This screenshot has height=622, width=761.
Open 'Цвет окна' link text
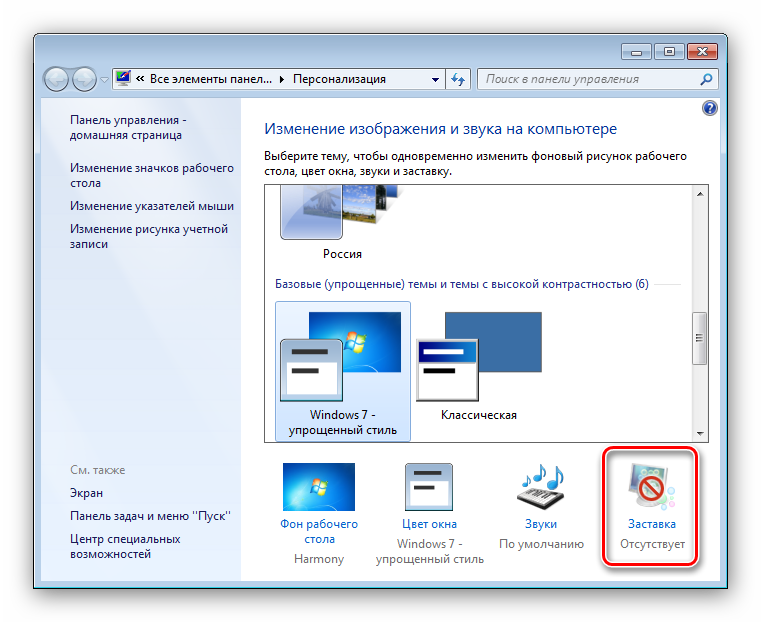tap(429, 524)
